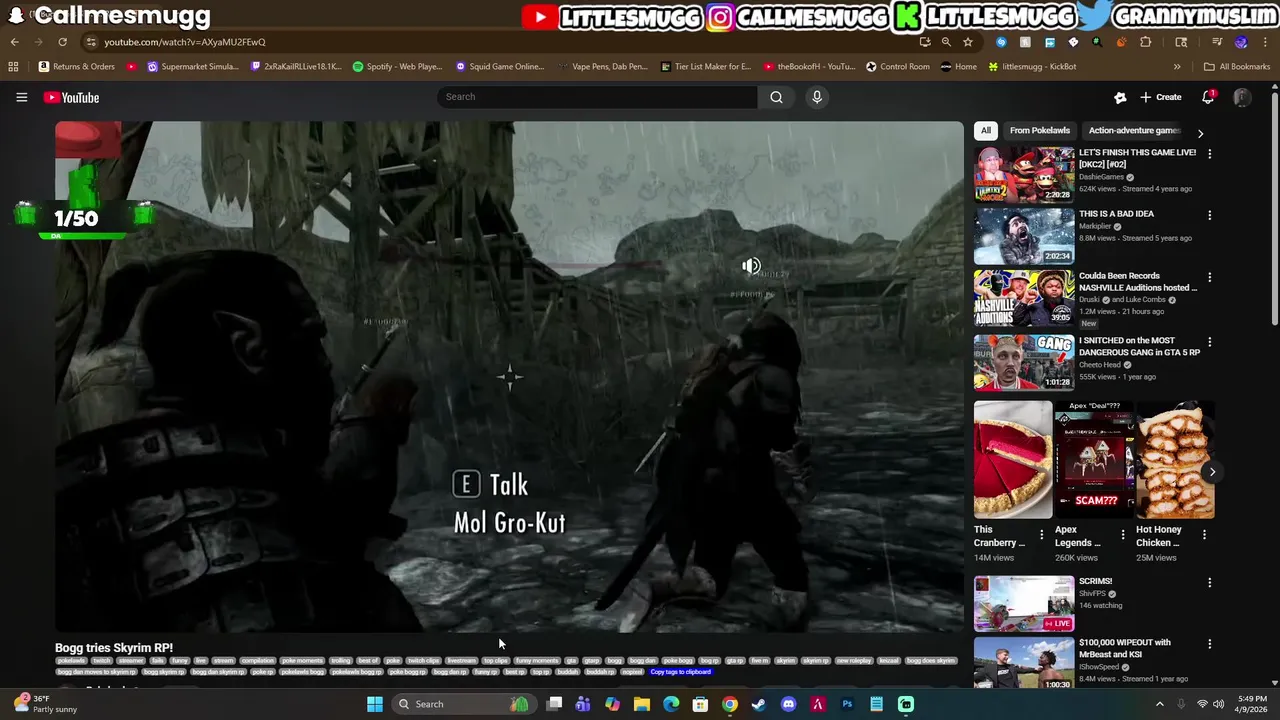The width and height of the screenshot is (1280, 720).
Task: Open File Explorer from taskbar
Action: 642,704
